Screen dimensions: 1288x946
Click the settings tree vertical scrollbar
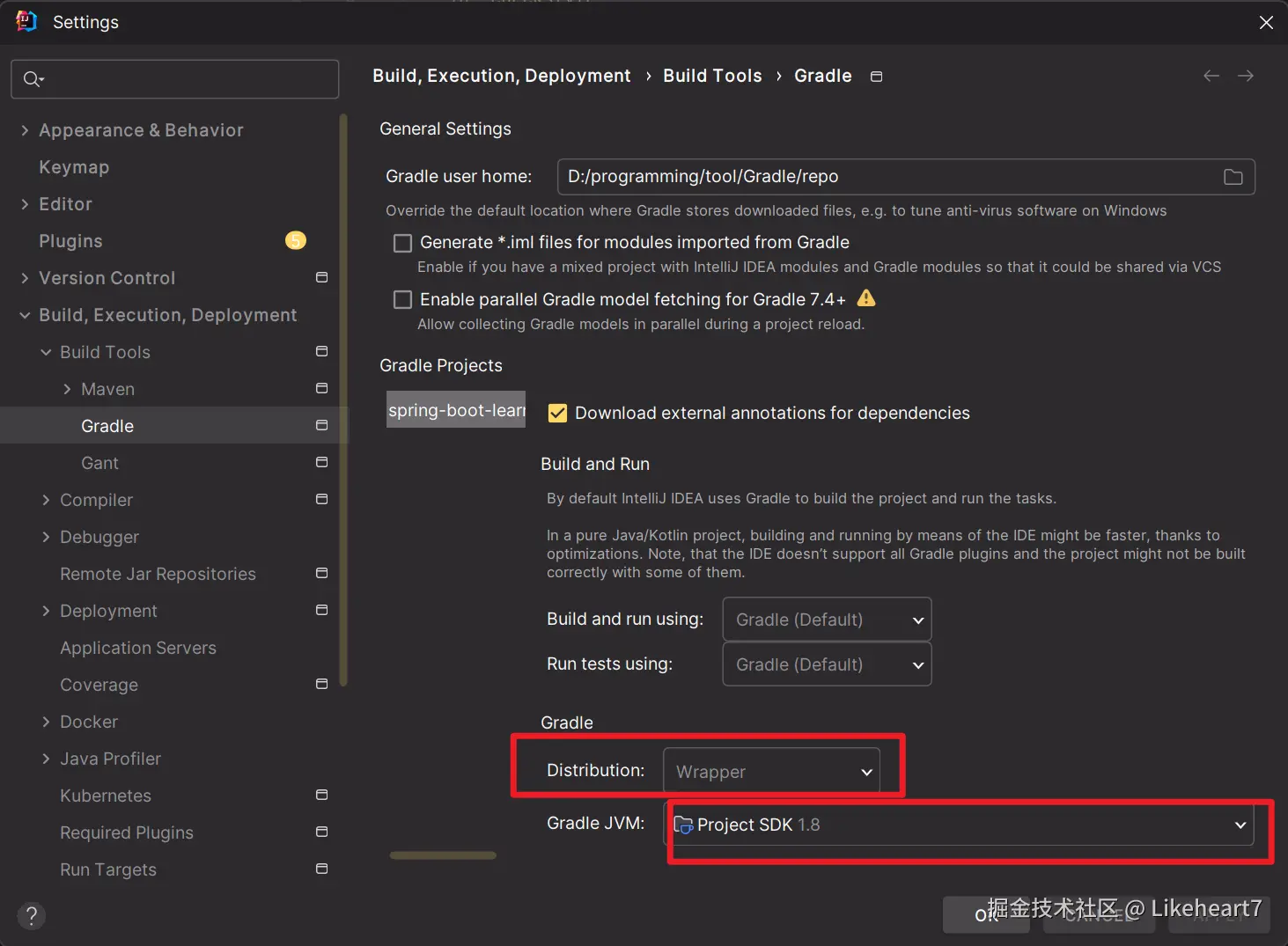(343, 400)
